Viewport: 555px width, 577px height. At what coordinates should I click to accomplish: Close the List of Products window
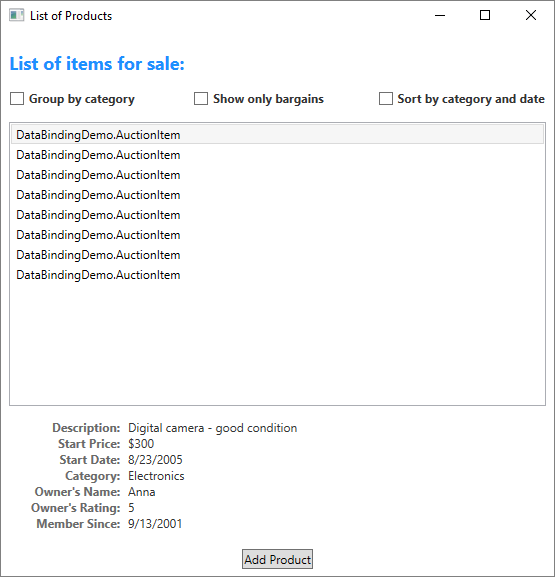pyautogui.click(x=531, y=15)
